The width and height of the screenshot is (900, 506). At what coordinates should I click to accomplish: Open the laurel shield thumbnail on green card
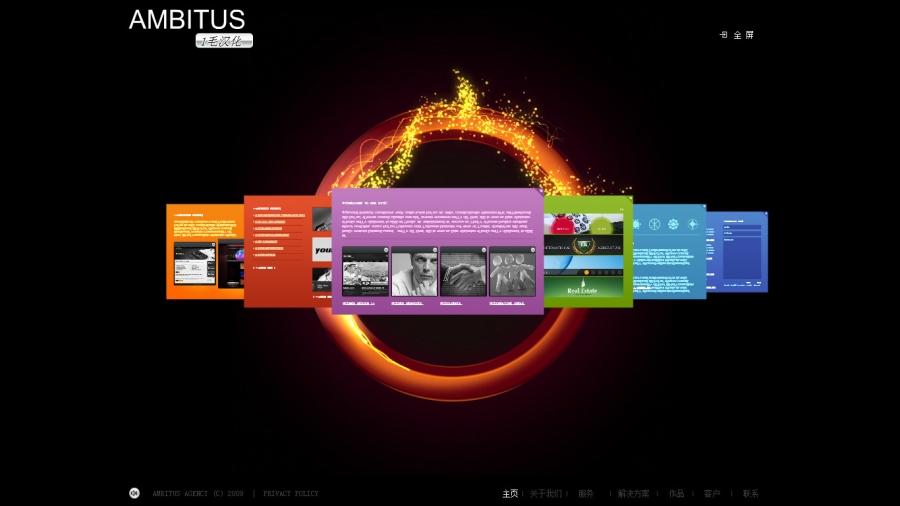pyautogui.click(x=583, y=246)
